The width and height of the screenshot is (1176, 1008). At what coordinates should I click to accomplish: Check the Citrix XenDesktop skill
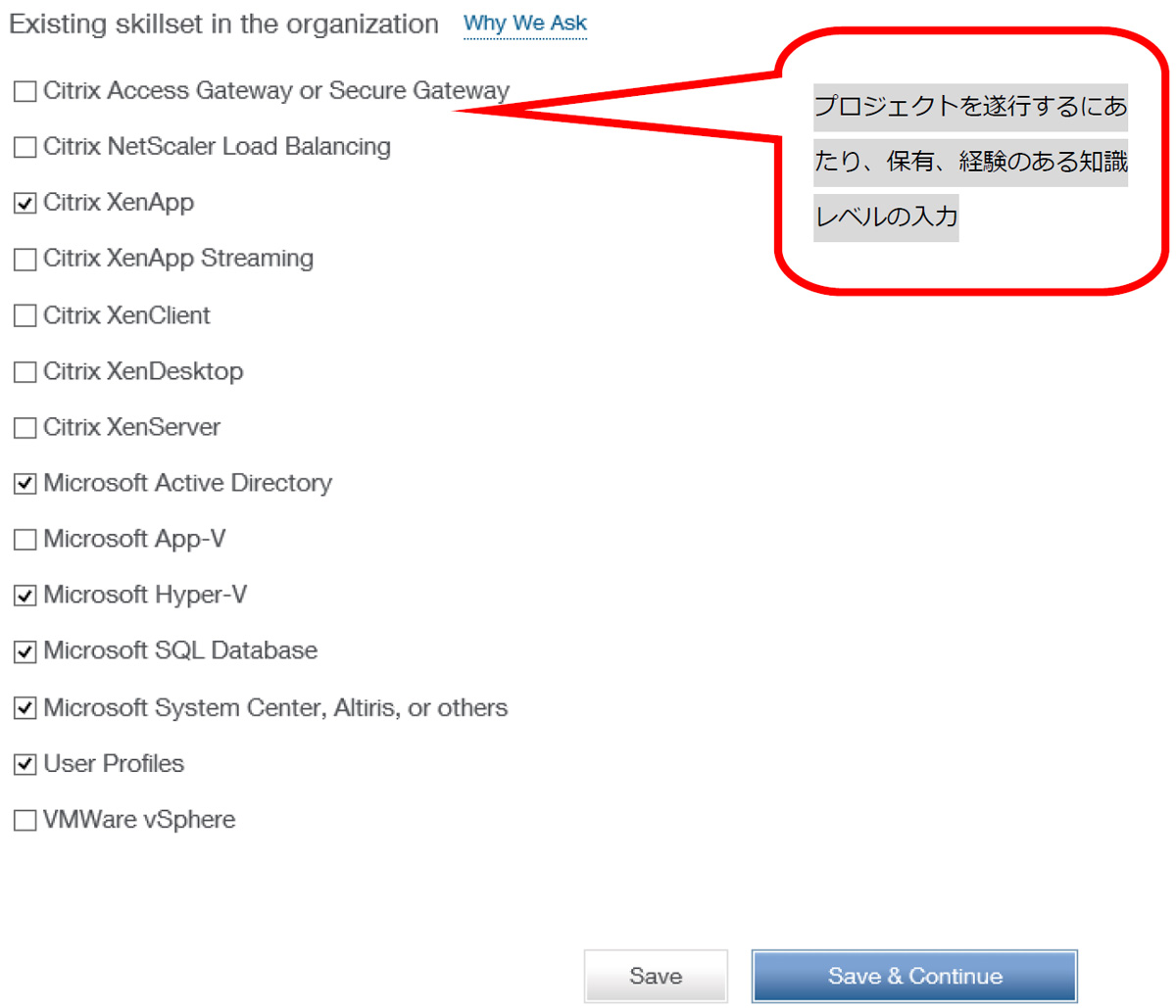coord(24,372)
